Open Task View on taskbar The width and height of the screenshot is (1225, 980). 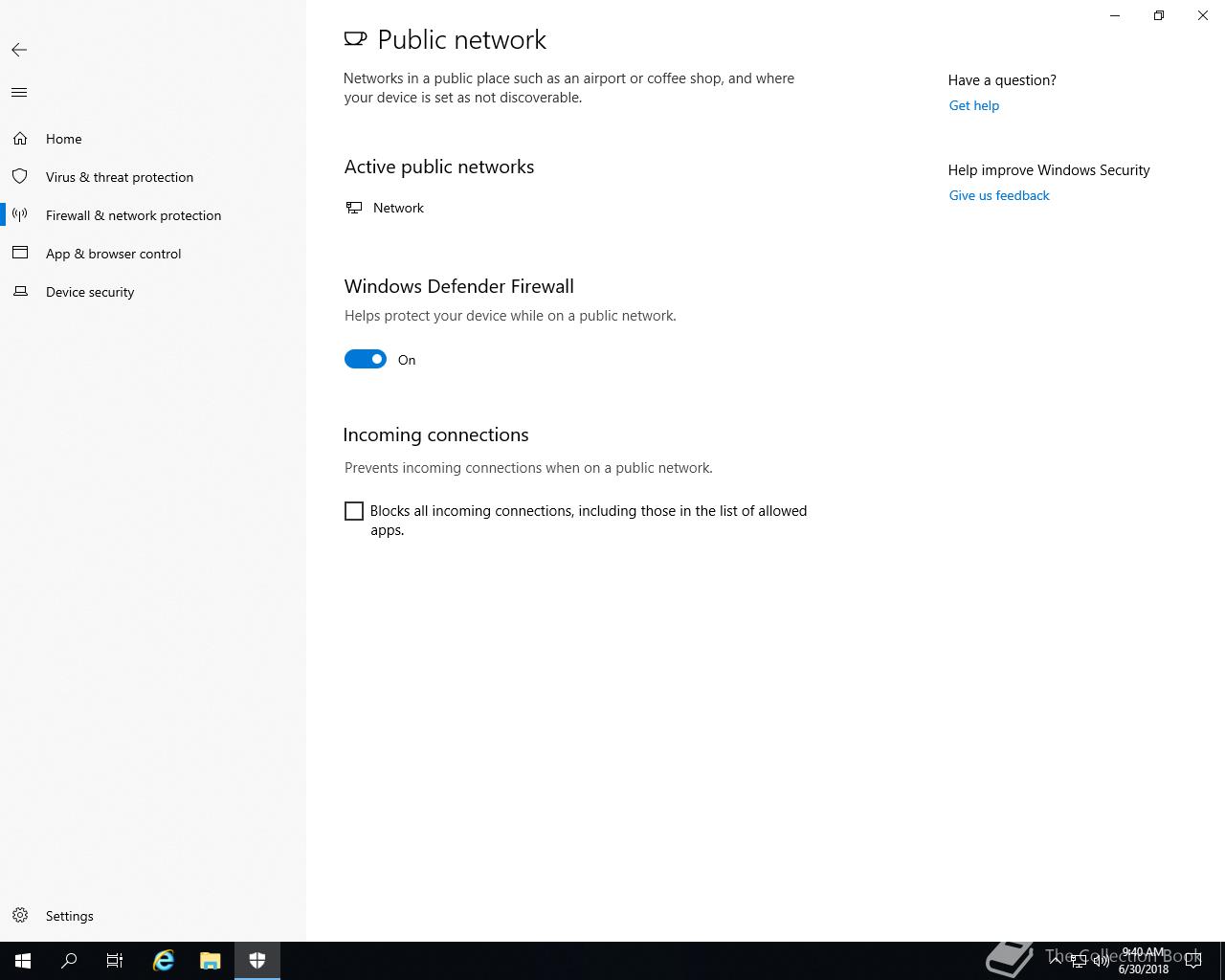coord(115,961)
